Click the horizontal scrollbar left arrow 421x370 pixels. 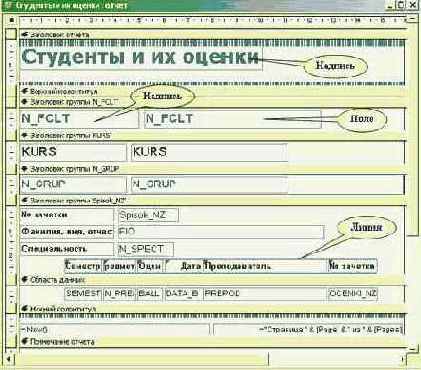tap(9, 359)
